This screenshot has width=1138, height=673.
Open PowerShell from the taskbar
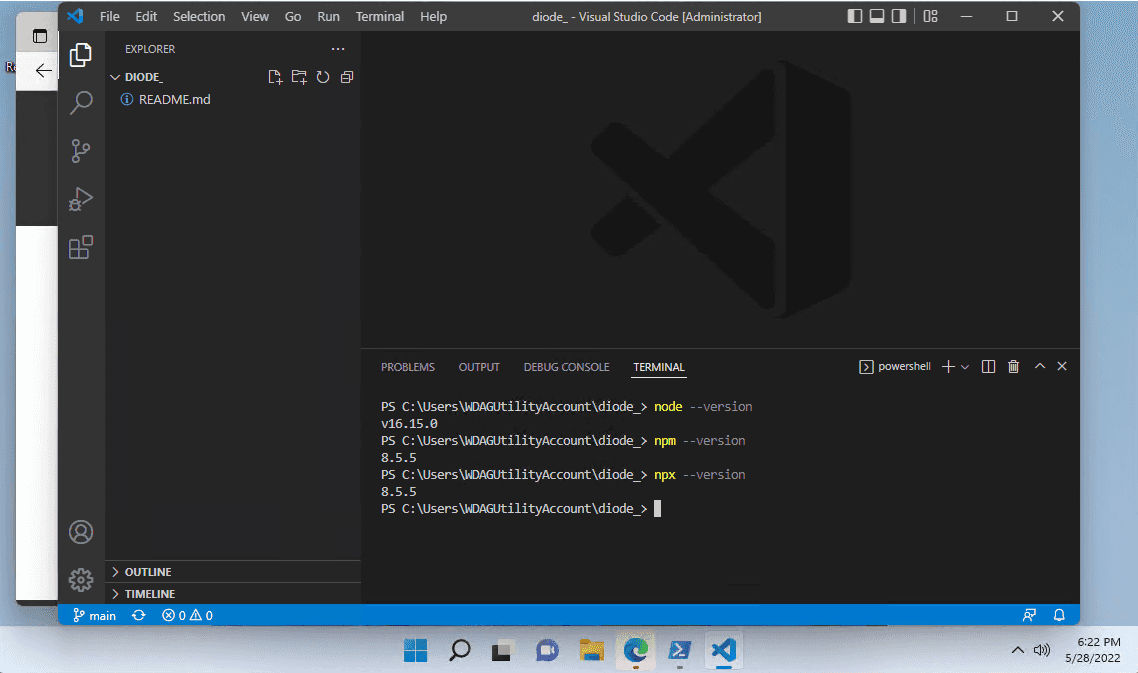(680, 650)
